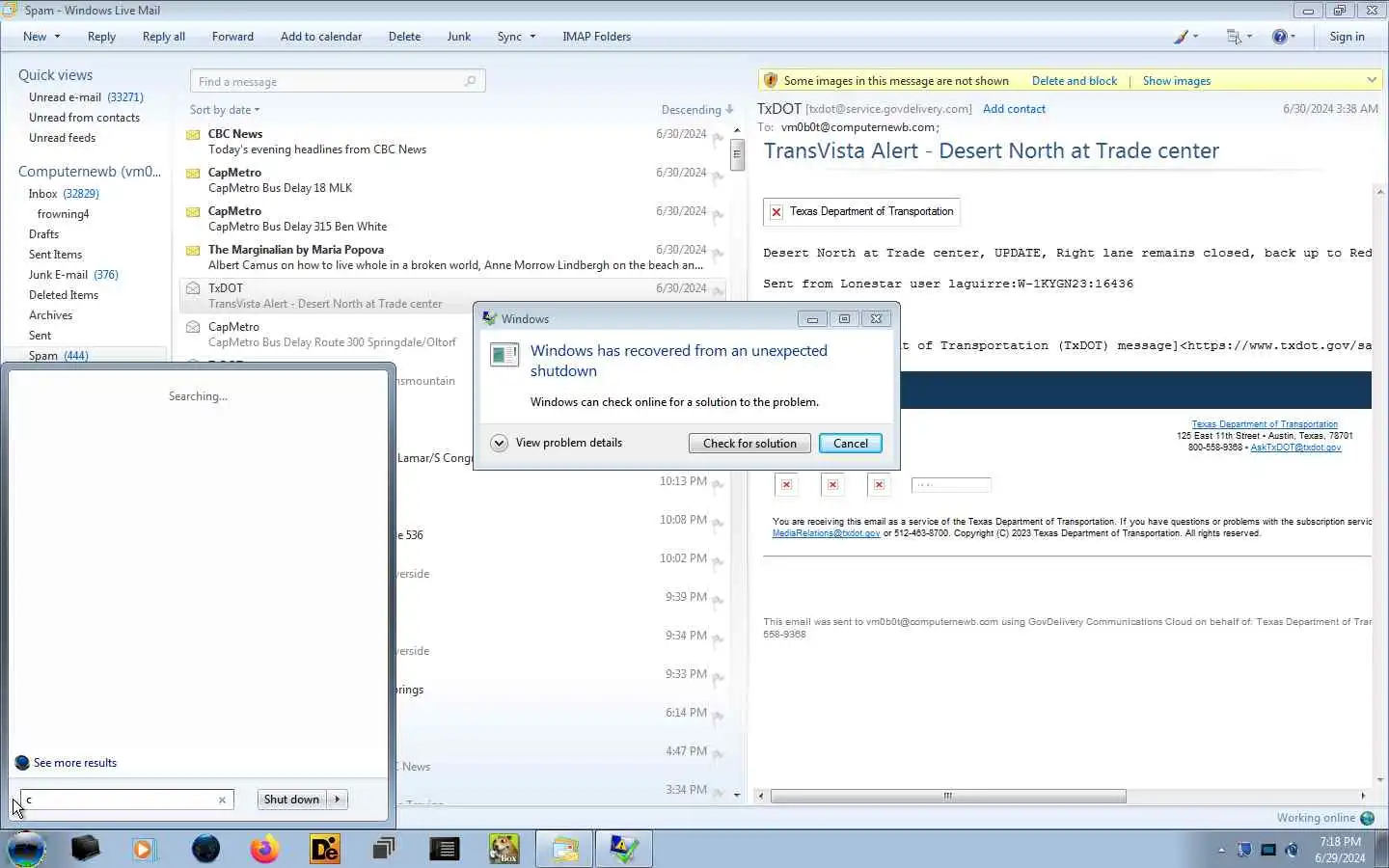This screenshot has height=868, width=1389.
Task: Open See more results in Start menu
Action: (75, 763)
